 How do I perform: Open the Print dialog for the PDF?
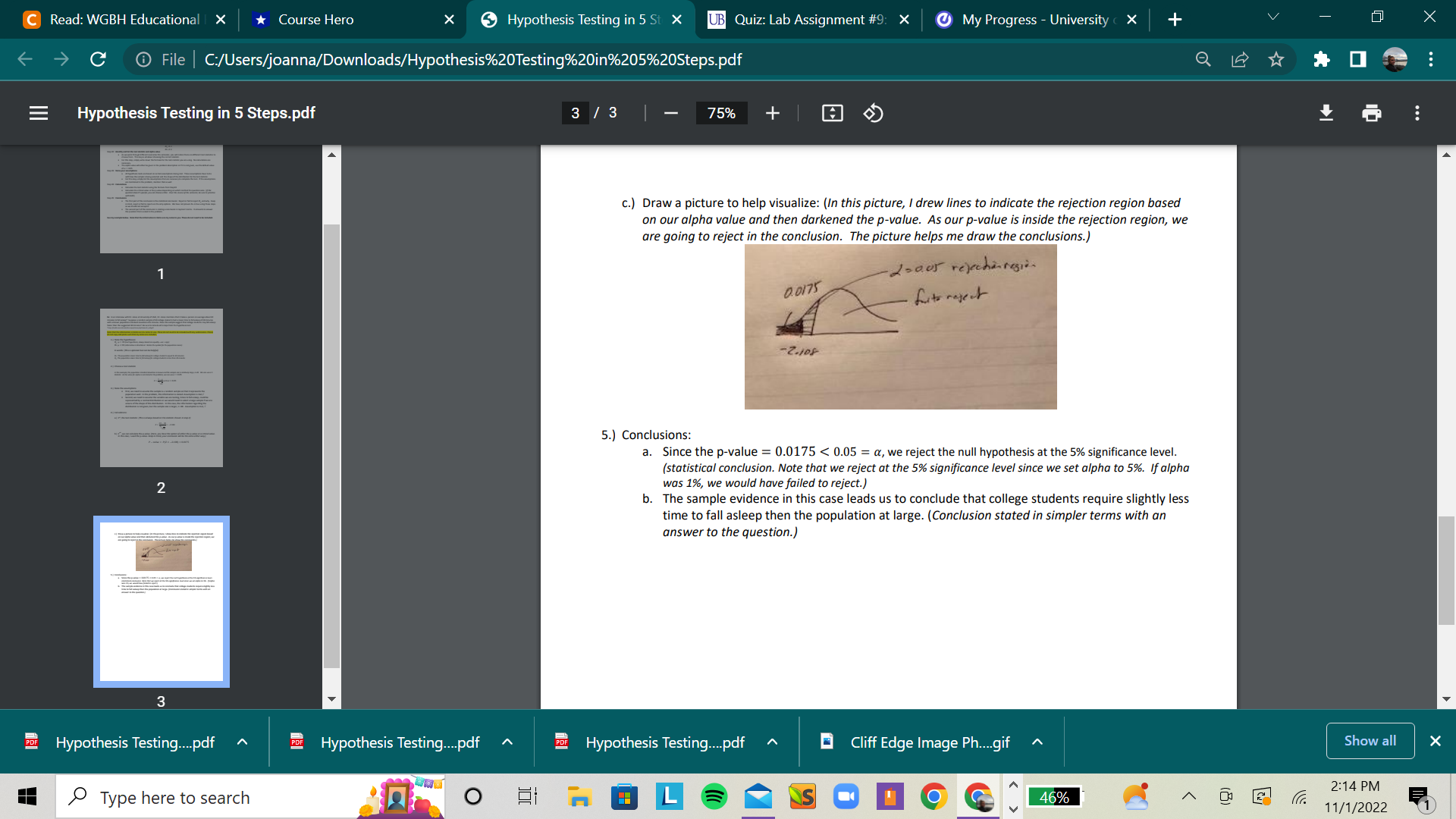1371,113
